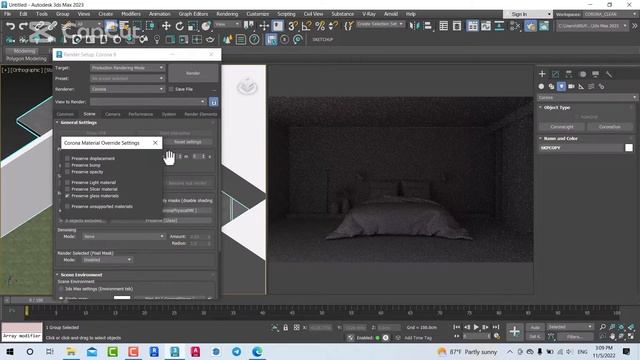Open the View to Render dropdown
Viewport: 640px width, 360px height.
point(148,102)
